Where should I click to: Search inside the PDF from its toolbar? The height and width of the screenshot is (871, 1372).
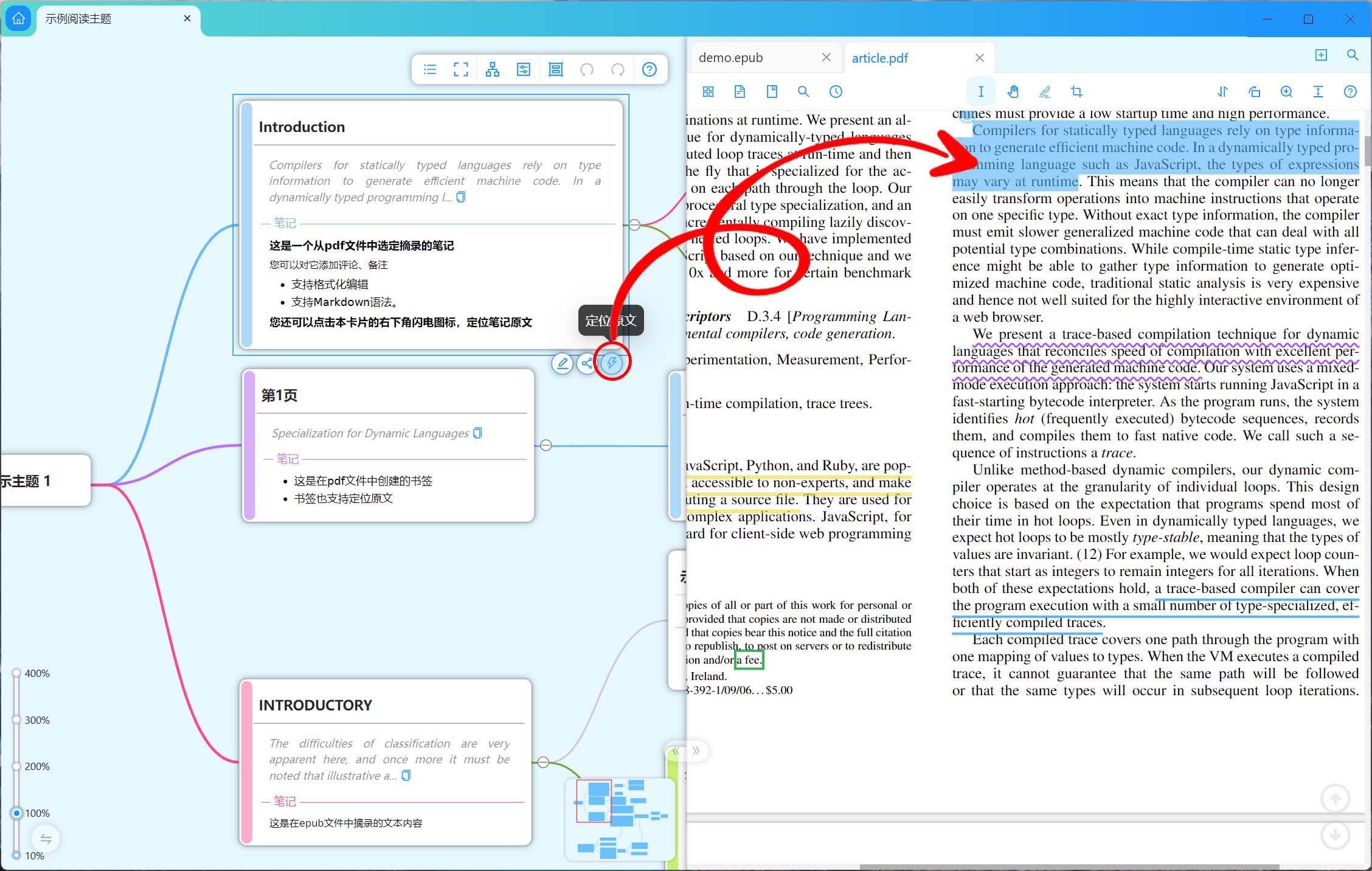[803, 92]
